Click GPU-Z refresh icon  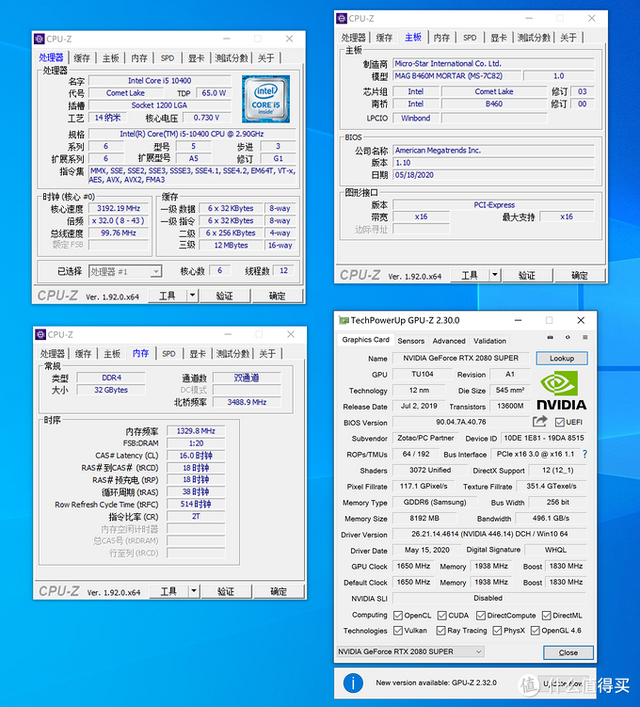(567, 337)
